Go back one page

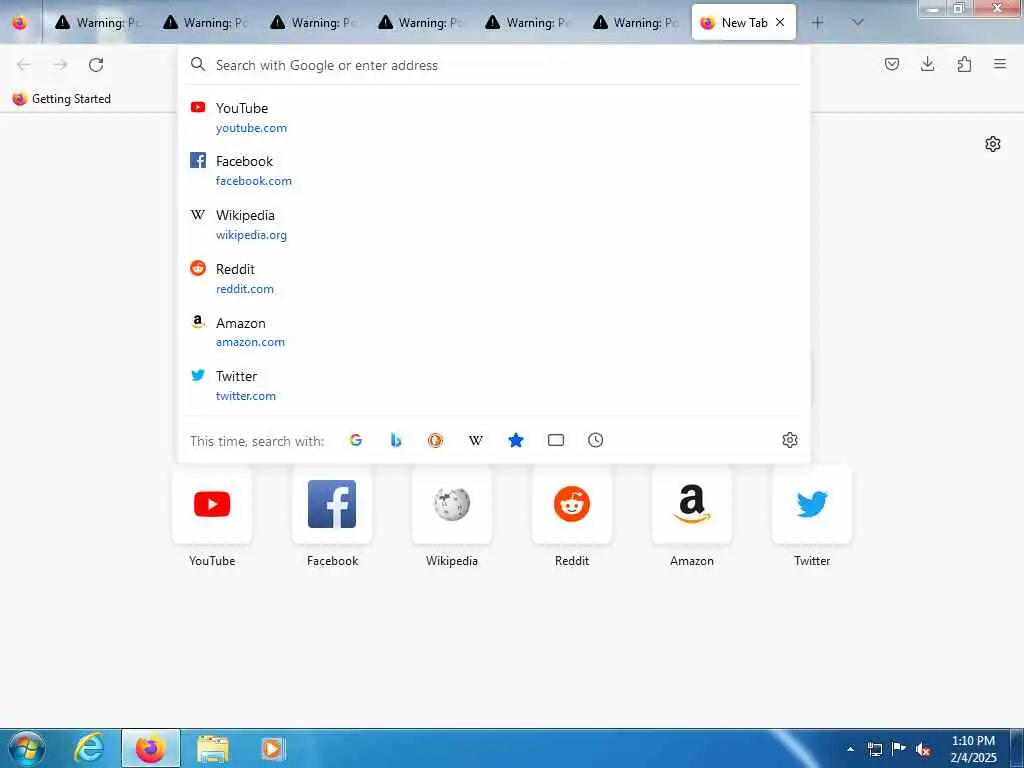(24, 65)
